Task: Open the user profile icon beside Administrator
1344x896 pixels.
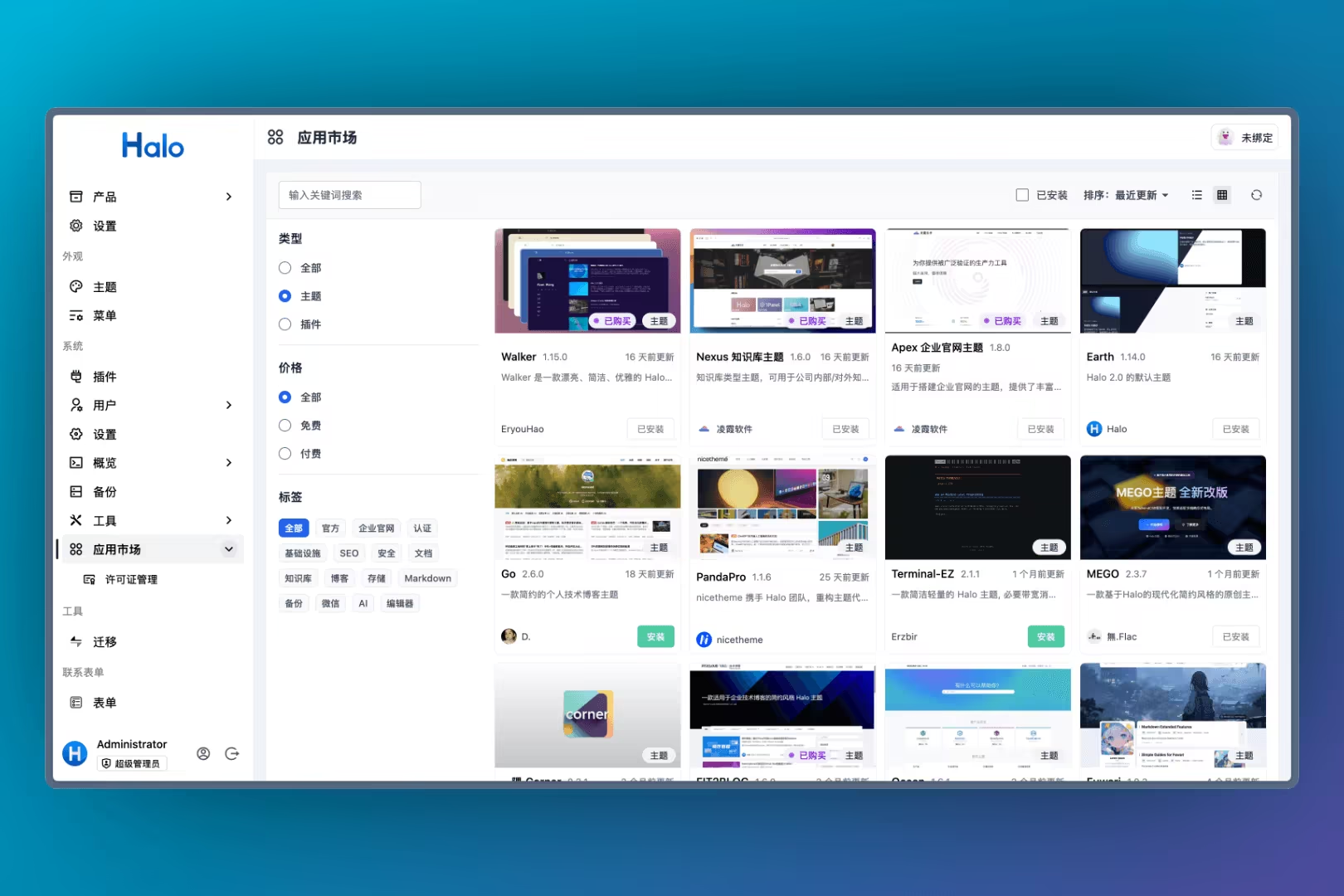Action: tap(203, 753)
